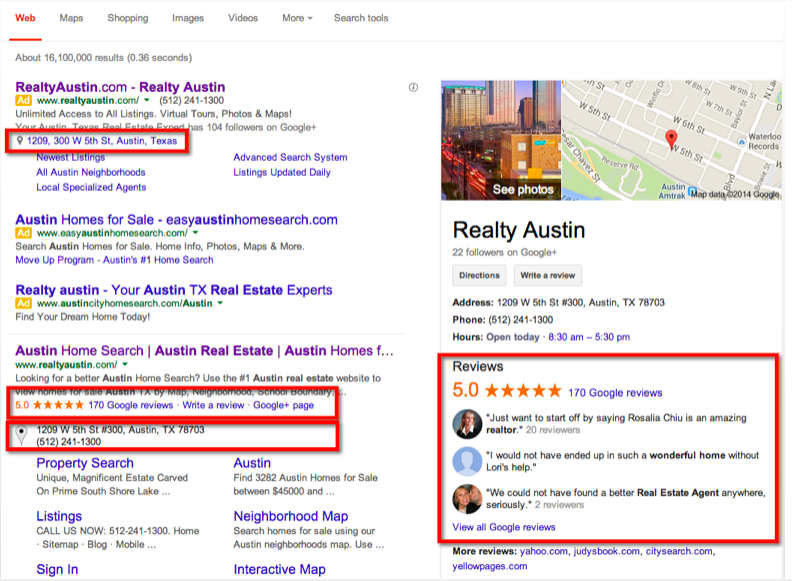The height and width of the screenshot is (581, 792).
Task: Open Local Specialized Agents sitelink
Action: pos(91,187)
